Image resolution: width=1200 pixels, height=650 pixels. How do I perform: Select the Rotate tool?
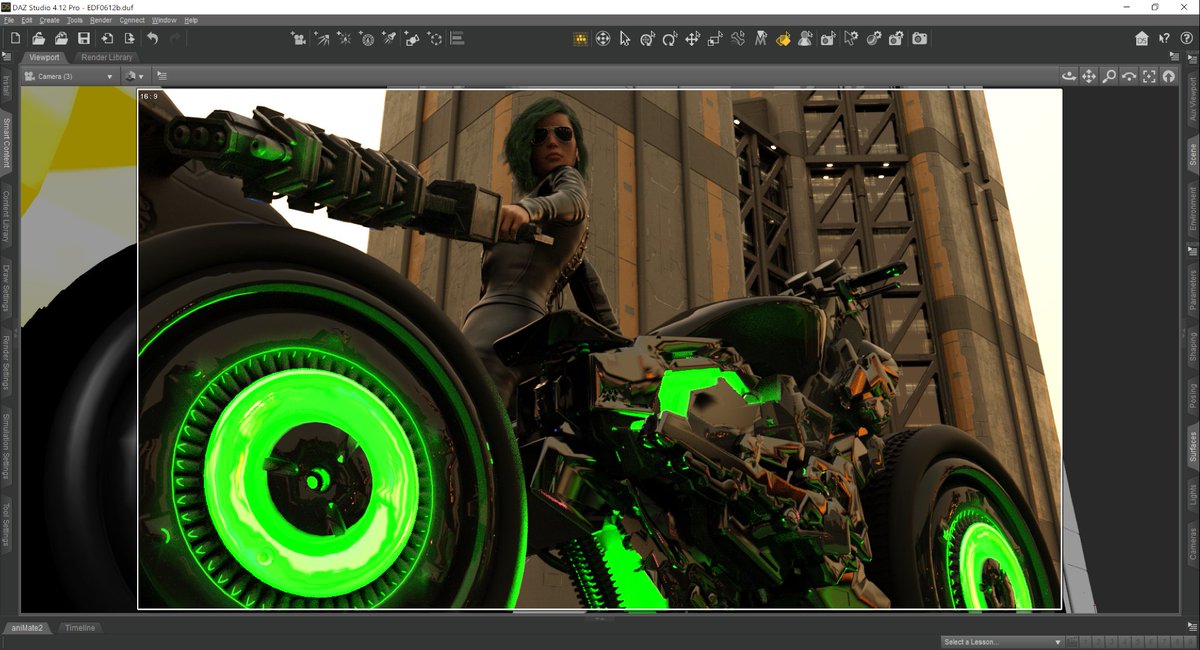click(x=670, y=38)
